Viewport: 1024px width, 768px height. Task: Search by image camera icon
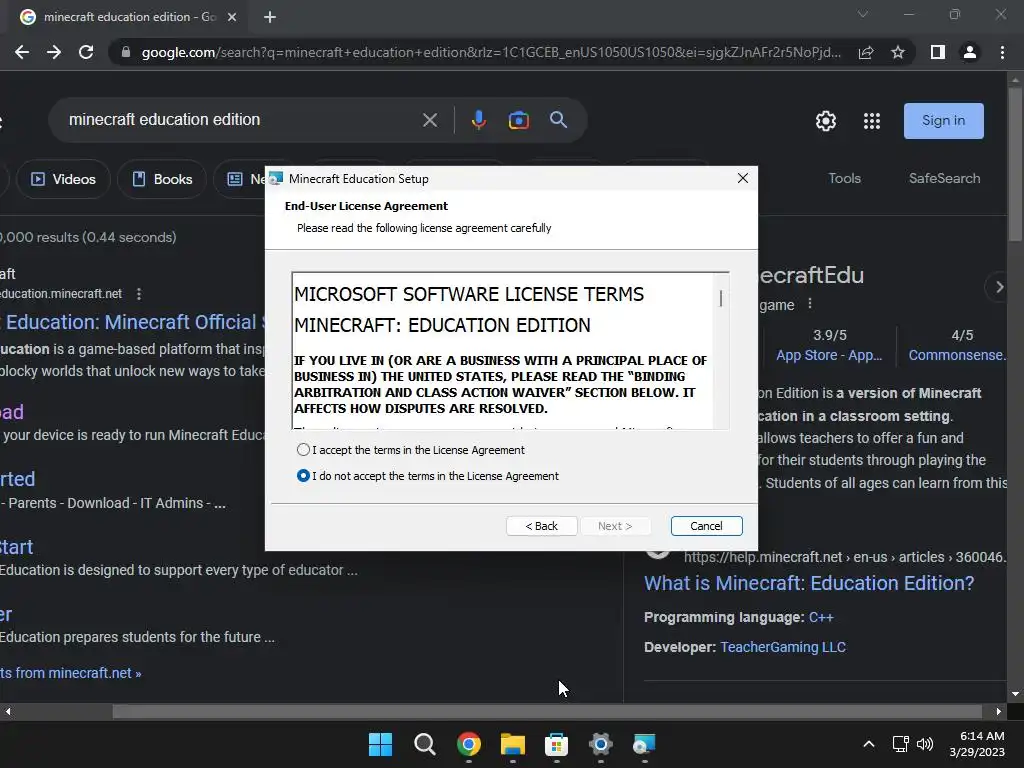tap(519, 120)
